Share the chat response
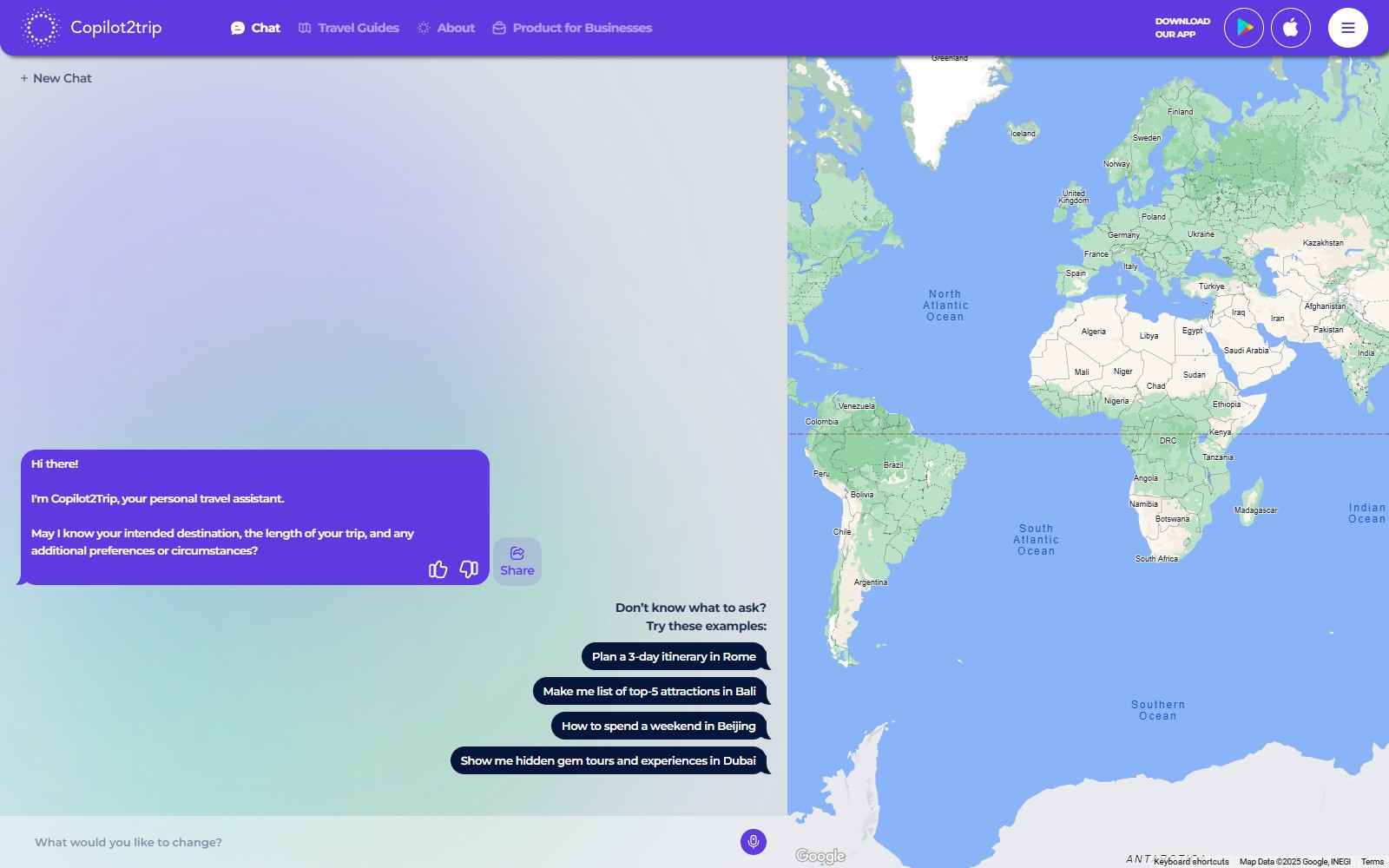Screen dimensions: 1389x868 (x=517, y=562)
